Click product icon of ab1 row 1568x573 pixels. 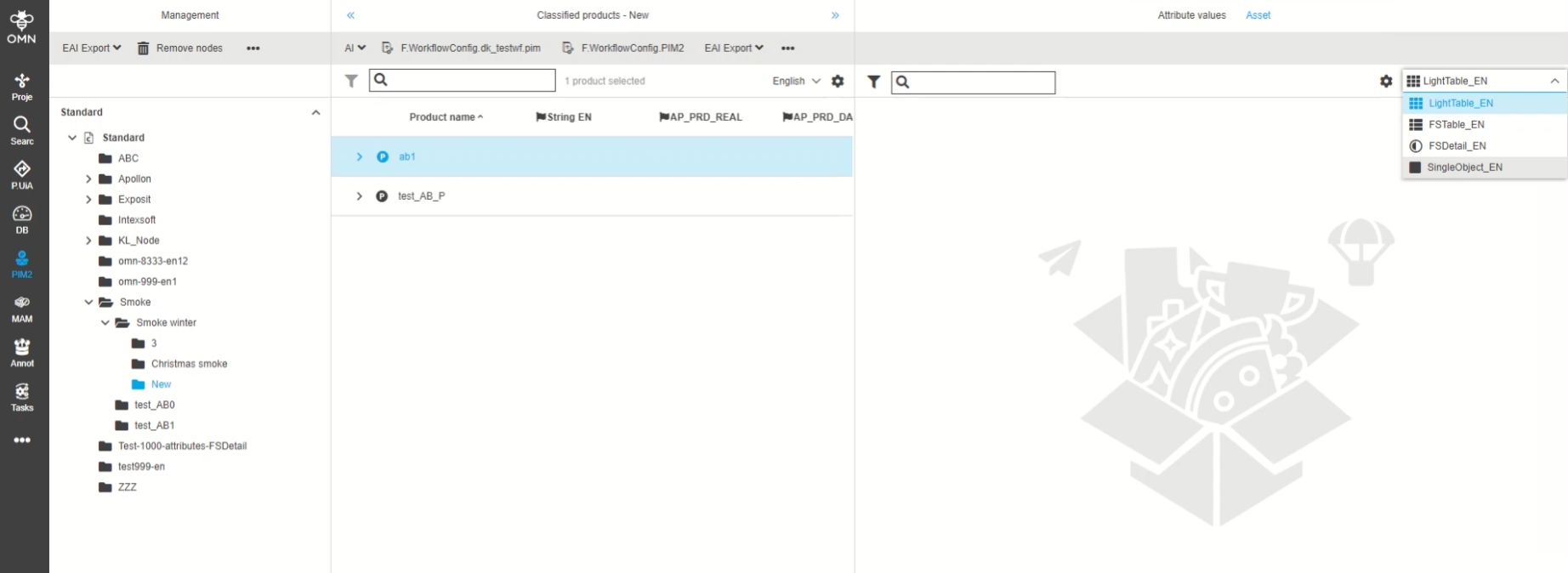pos(383,156)
